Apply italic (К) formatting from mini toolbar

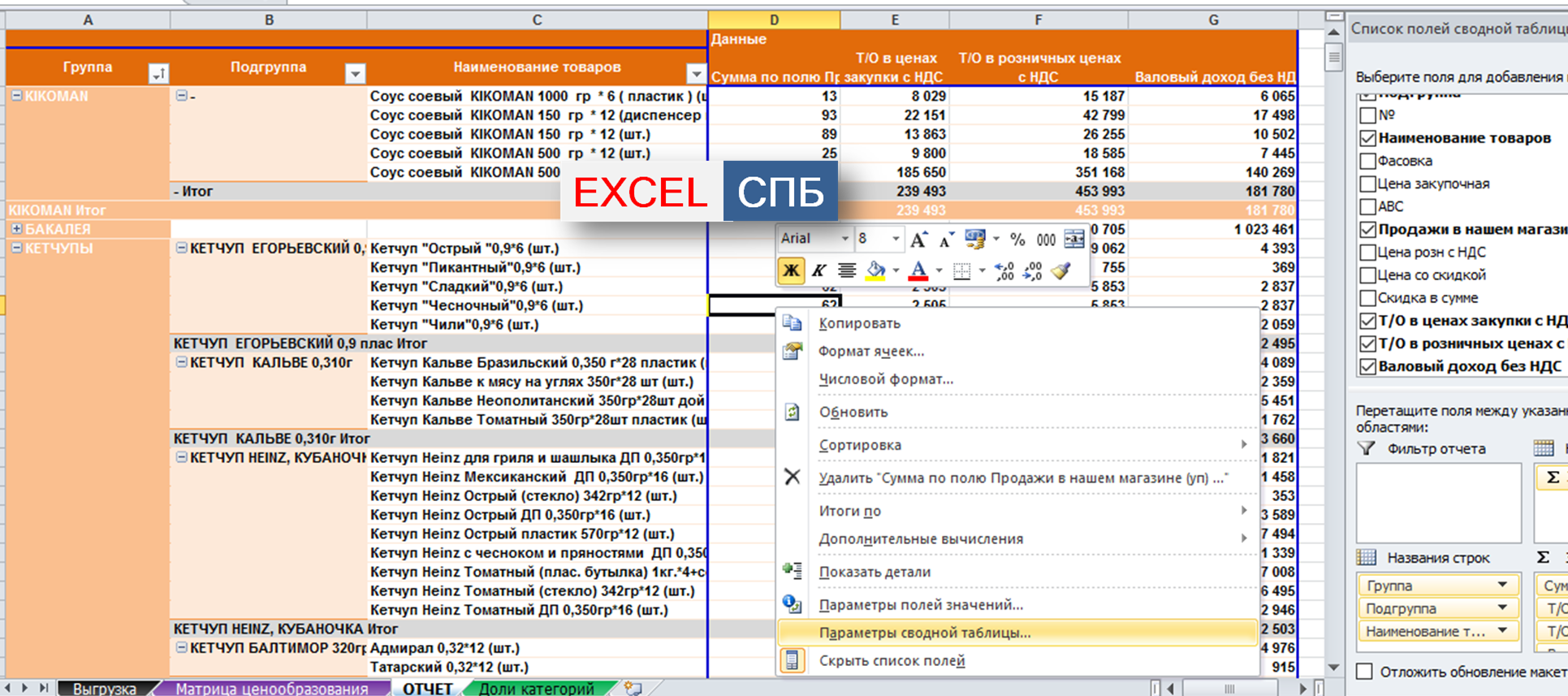tap(819, 271)
